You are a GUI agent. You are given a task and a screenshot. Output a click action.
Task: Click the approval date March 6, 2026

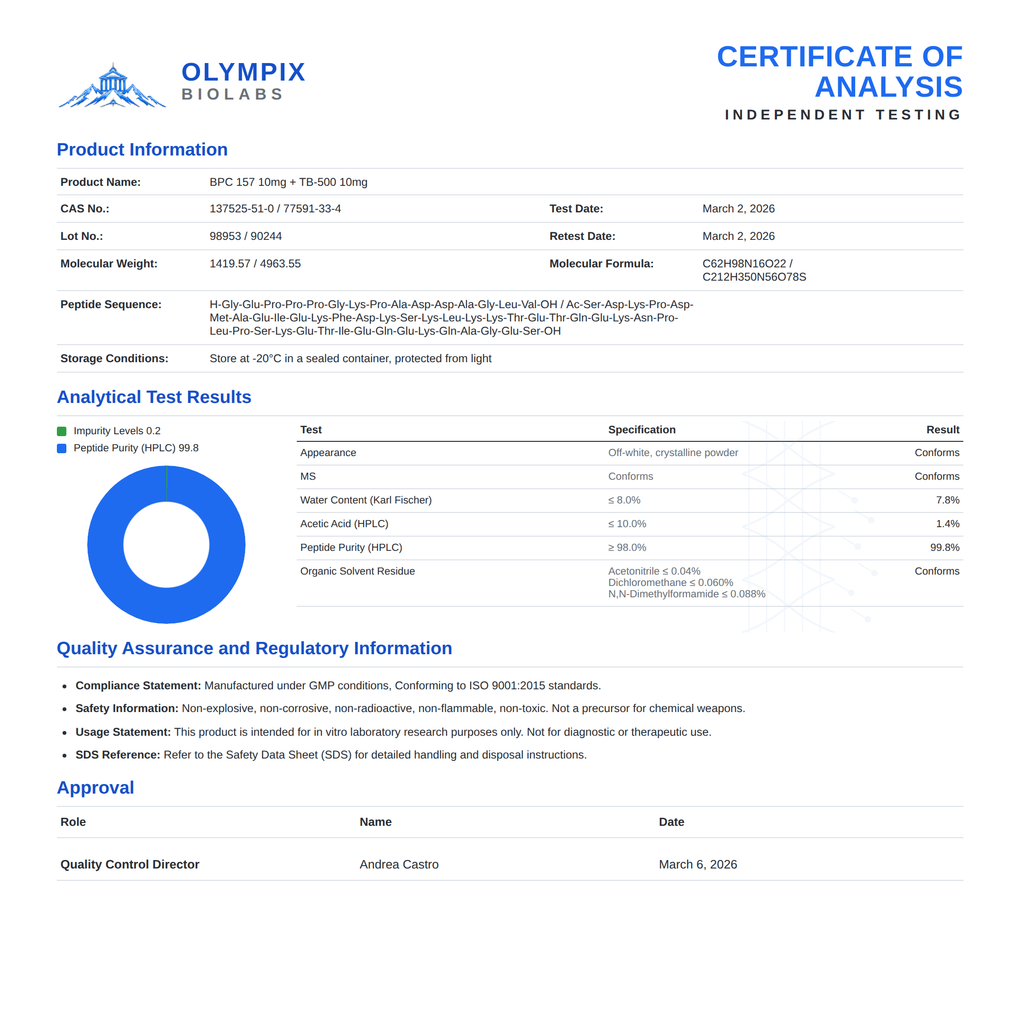point(697,865)
